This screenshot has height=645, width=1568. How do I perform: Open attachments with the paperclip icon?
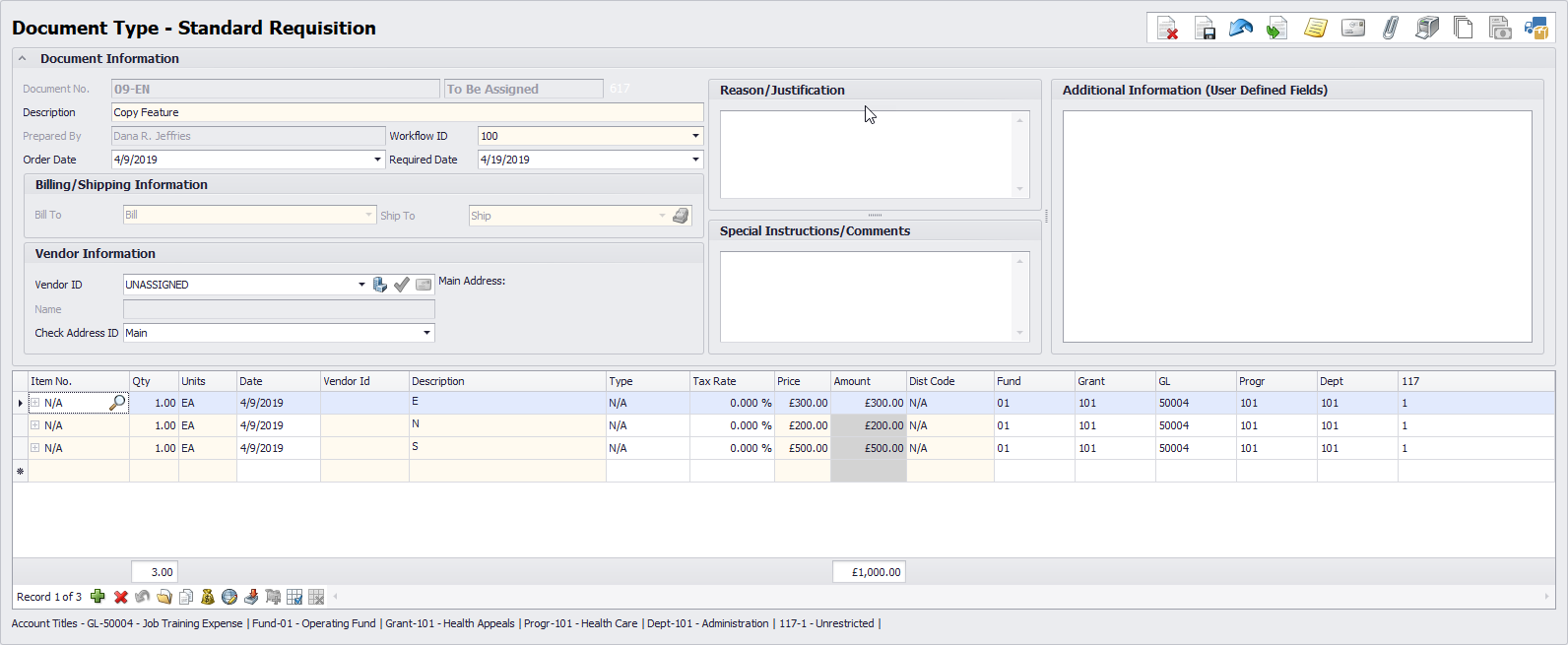click(1390, 29)
